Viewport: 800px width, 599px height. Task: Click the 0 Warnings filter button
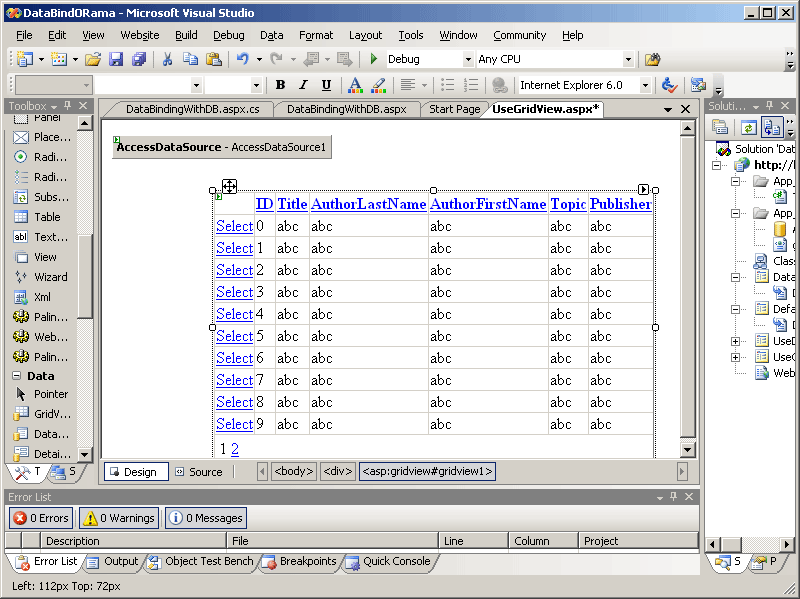pyautogui.click(x=118, y=518)
